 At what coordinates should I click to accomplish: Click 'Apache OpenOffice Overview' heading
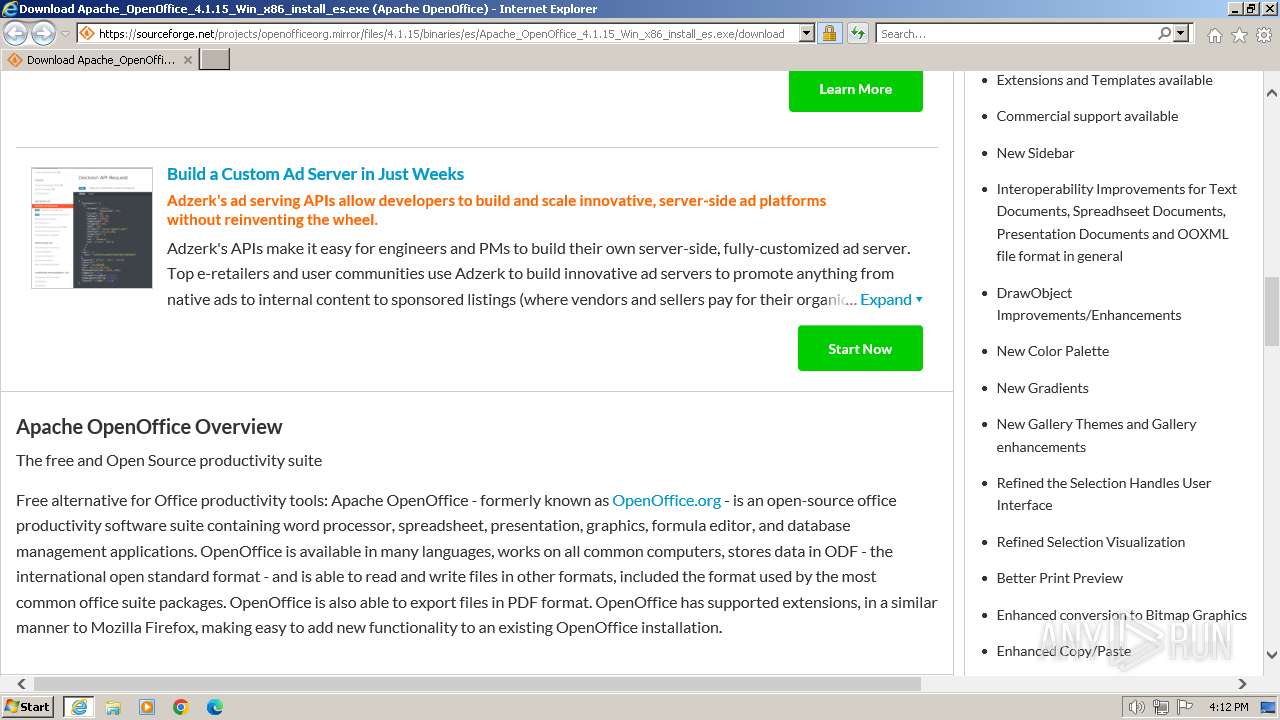click(x=149, y=426)
